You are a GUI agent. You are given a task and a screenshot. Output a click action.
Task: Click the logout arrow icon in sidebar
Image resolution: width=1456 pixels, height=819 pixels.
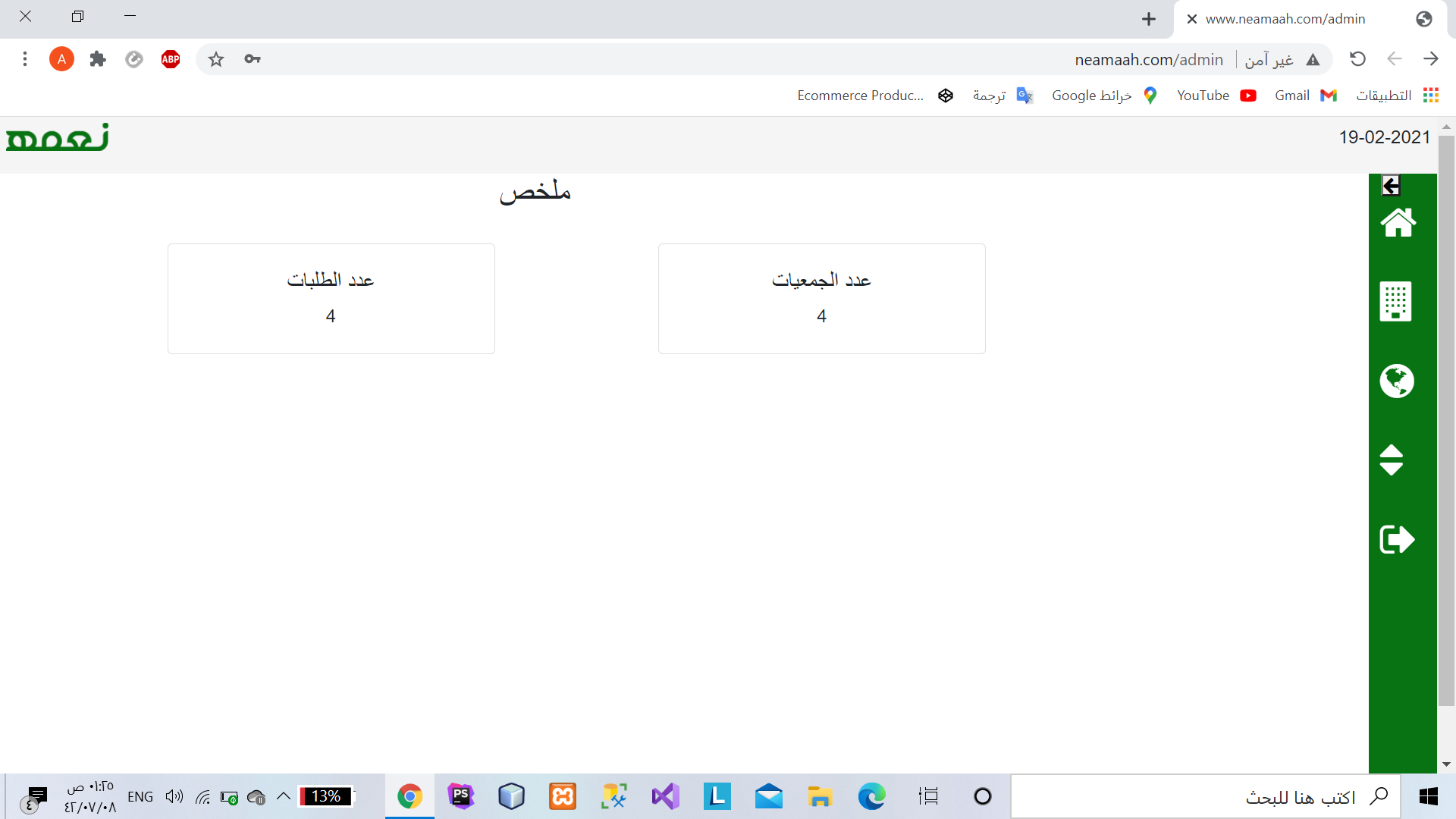coord(1396,539)
